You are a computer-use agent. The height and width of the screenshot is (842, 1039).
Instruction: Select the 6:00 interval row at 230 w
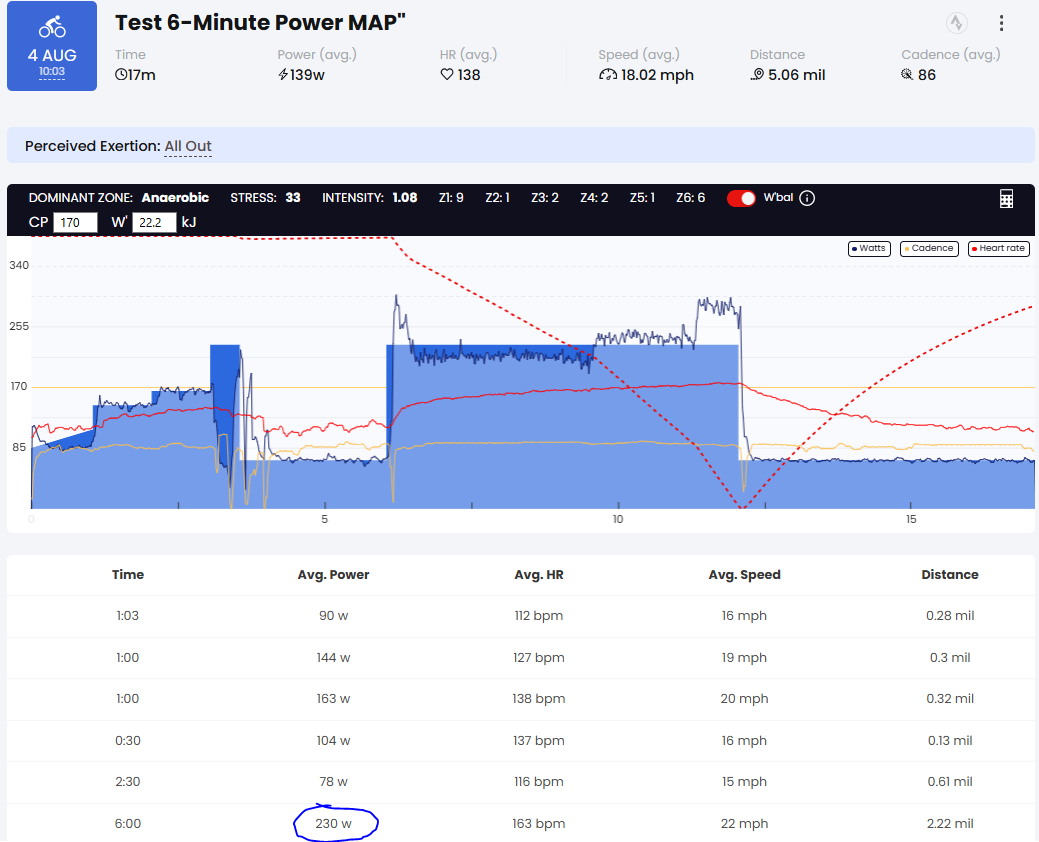(520, 823)
